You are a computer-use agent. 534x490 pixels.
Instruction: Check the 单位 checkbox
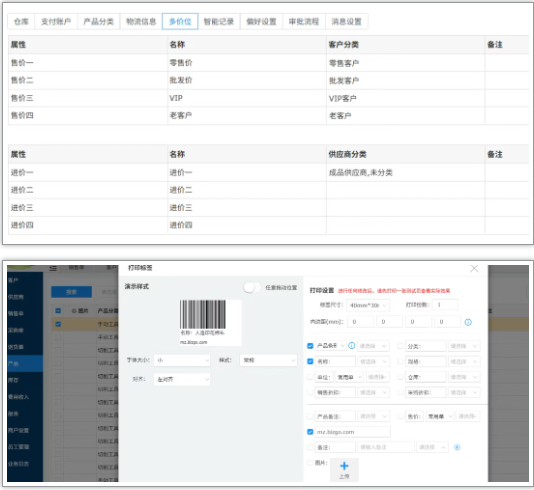[310, 377]
